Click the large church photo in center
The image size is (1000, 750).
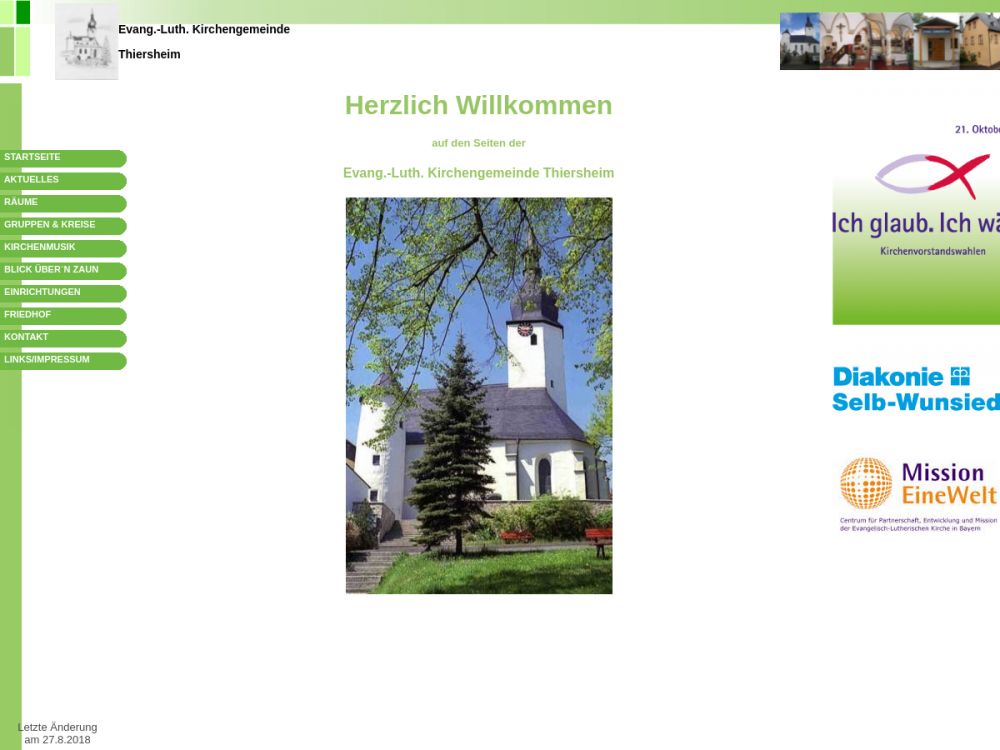tap(479, 395)
